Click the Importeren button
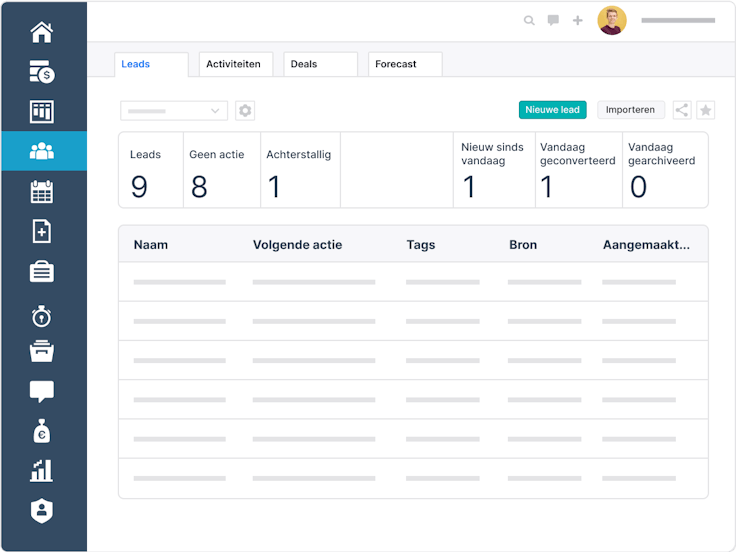 pos(630,110)
